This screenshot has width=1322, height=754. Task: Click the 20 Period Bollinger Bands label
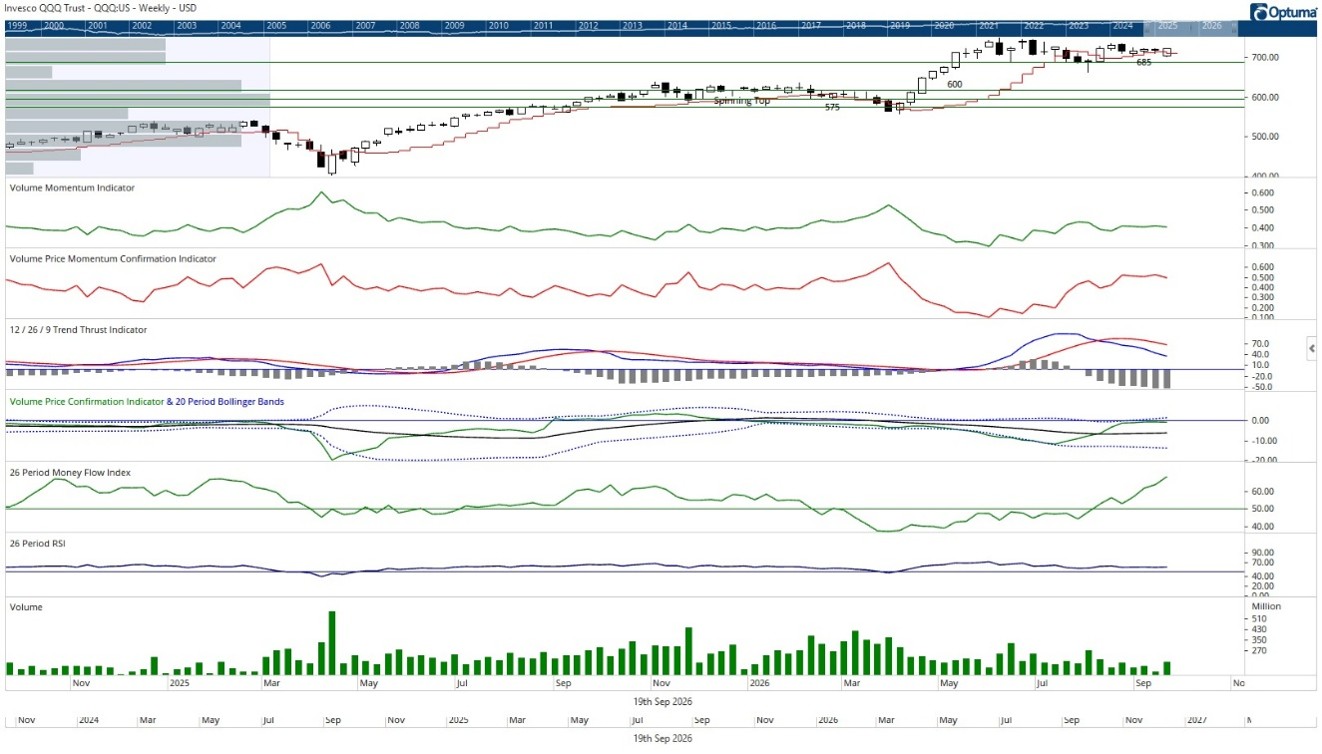pos(229,402)
